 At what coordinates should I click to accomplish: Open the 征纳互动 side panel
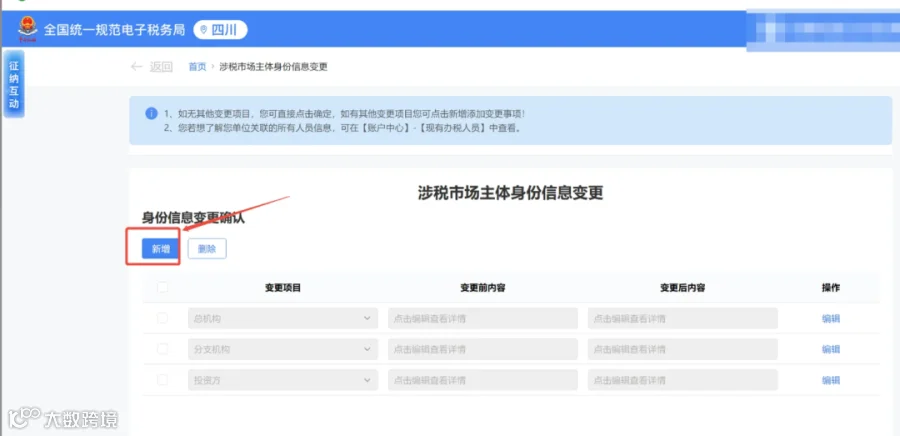(14, 84)
